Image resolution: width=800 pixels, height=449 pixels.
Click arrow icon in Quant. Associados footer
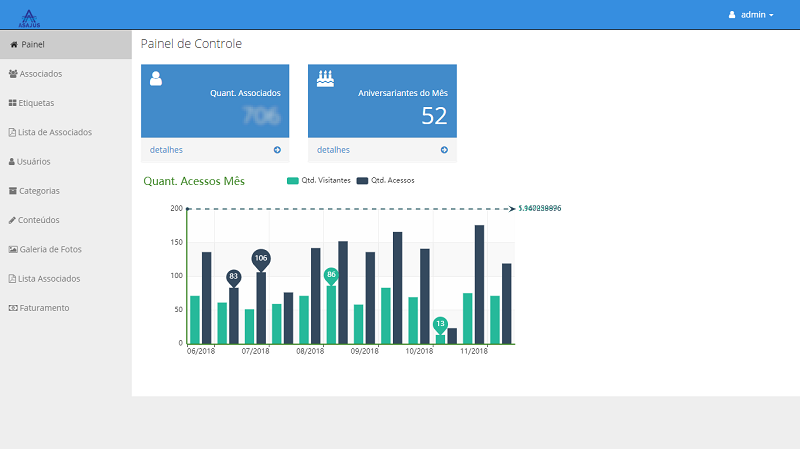pos(277,150)
